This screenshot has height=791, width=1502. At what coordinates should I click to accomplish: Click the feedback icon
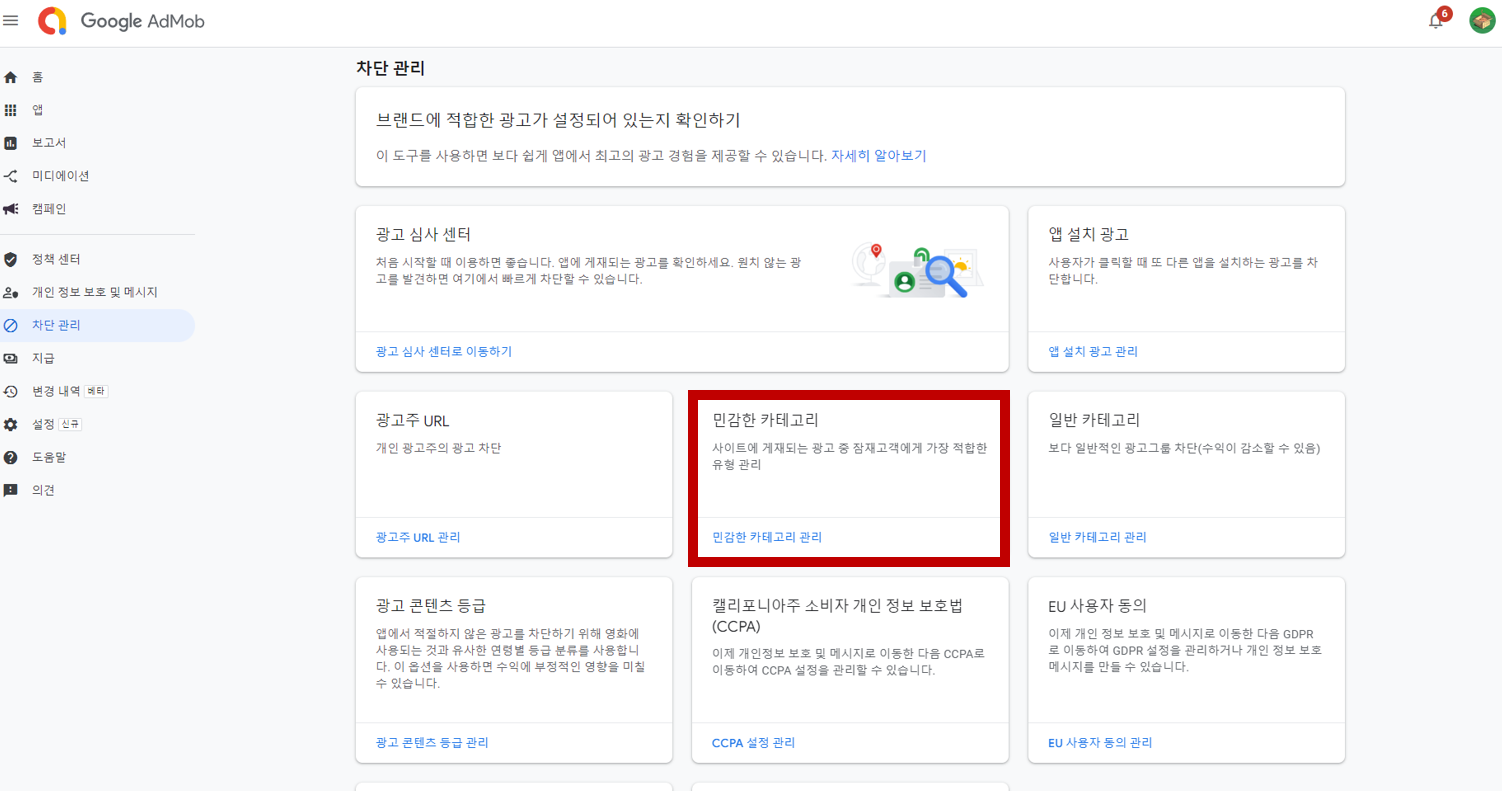(x=11, y=490)
